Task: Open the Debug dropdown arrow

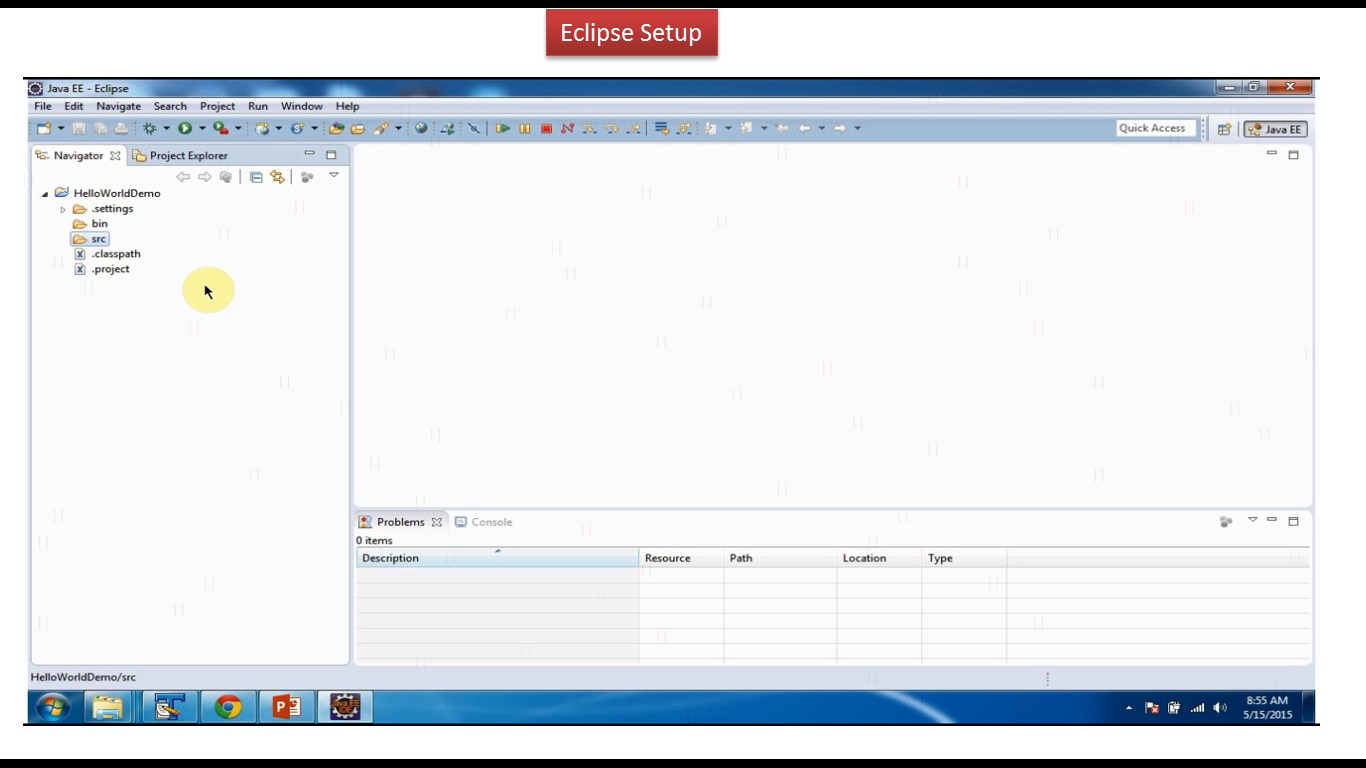Action: click(167, 128)
